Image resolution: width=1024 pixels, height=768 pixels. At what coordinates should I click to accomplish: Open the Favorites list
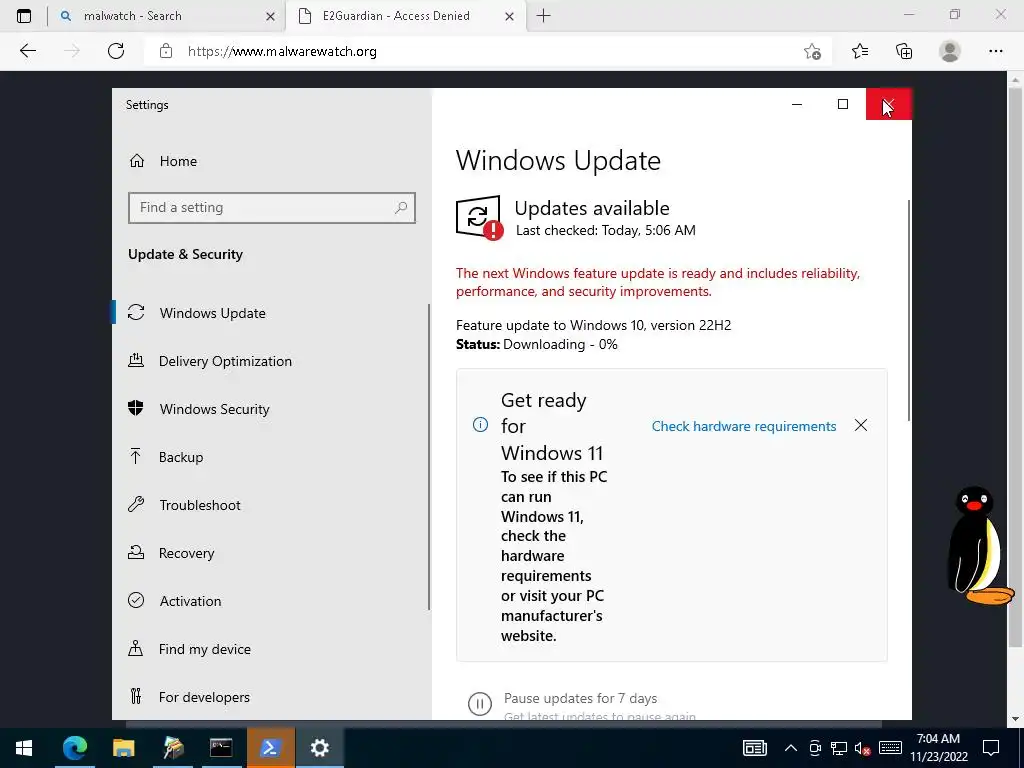pyautogui.click(x=860, y=51)
